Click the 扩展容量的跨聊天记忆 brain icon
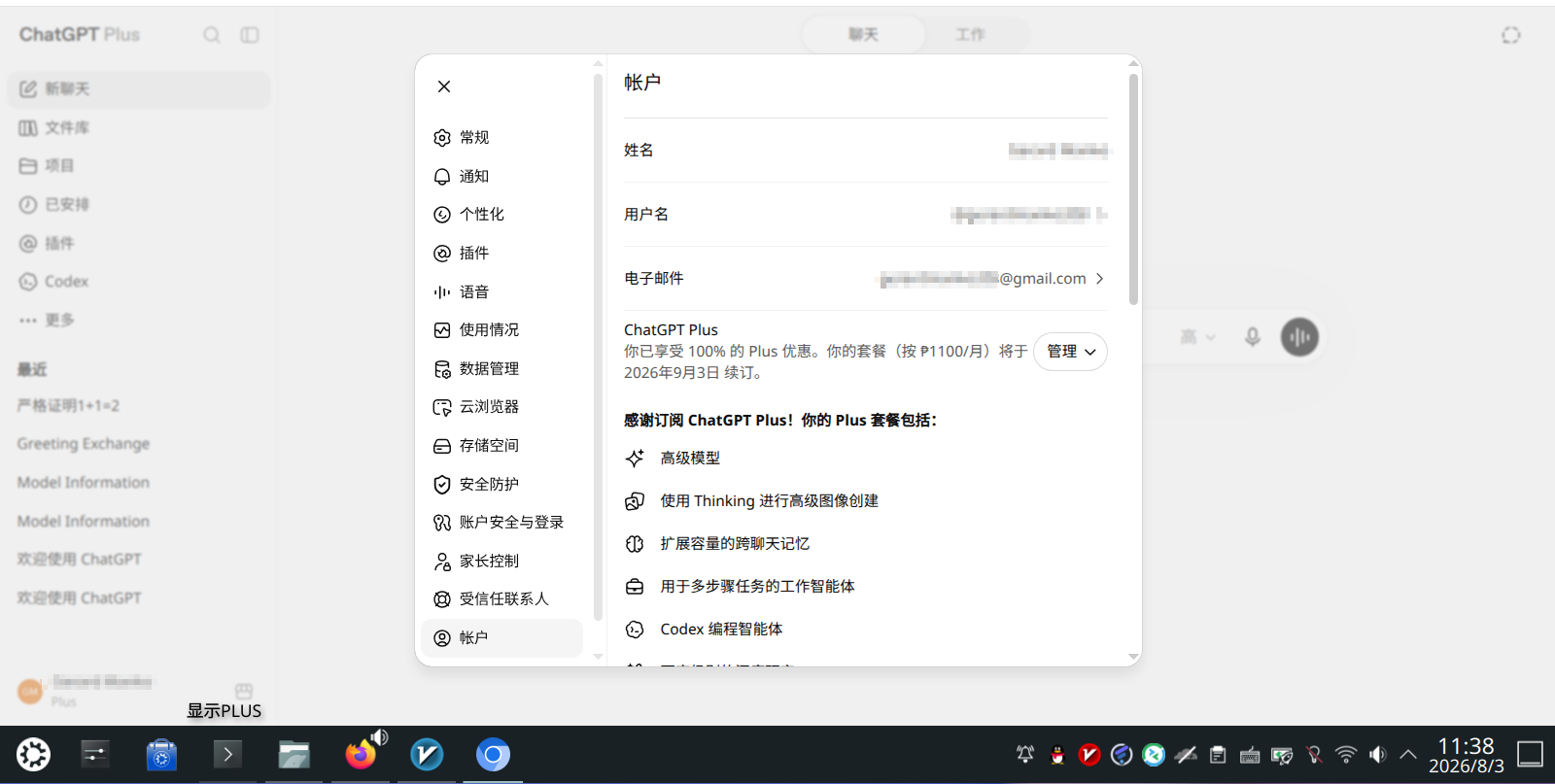Viewport: 1555px width, 784px height. pyautogui.click(x=635, y=544)
